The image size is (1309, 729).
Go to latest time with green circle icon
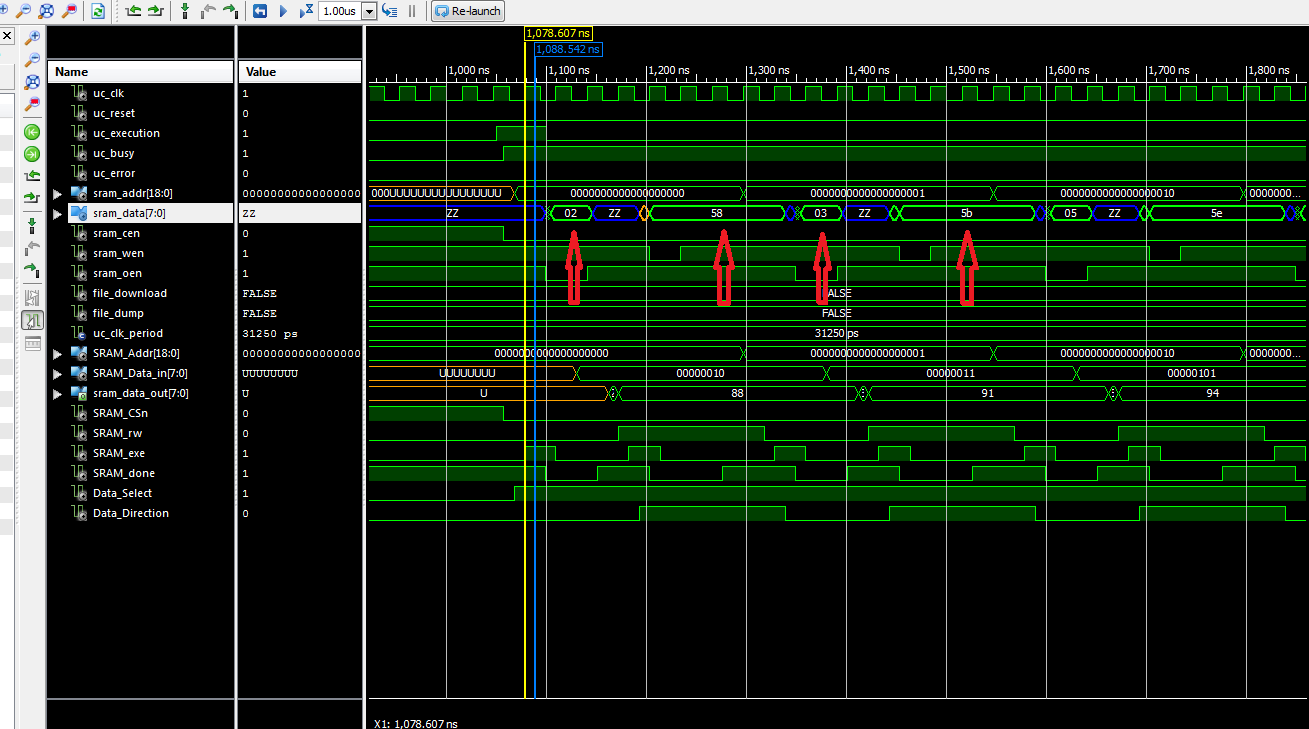32,154
